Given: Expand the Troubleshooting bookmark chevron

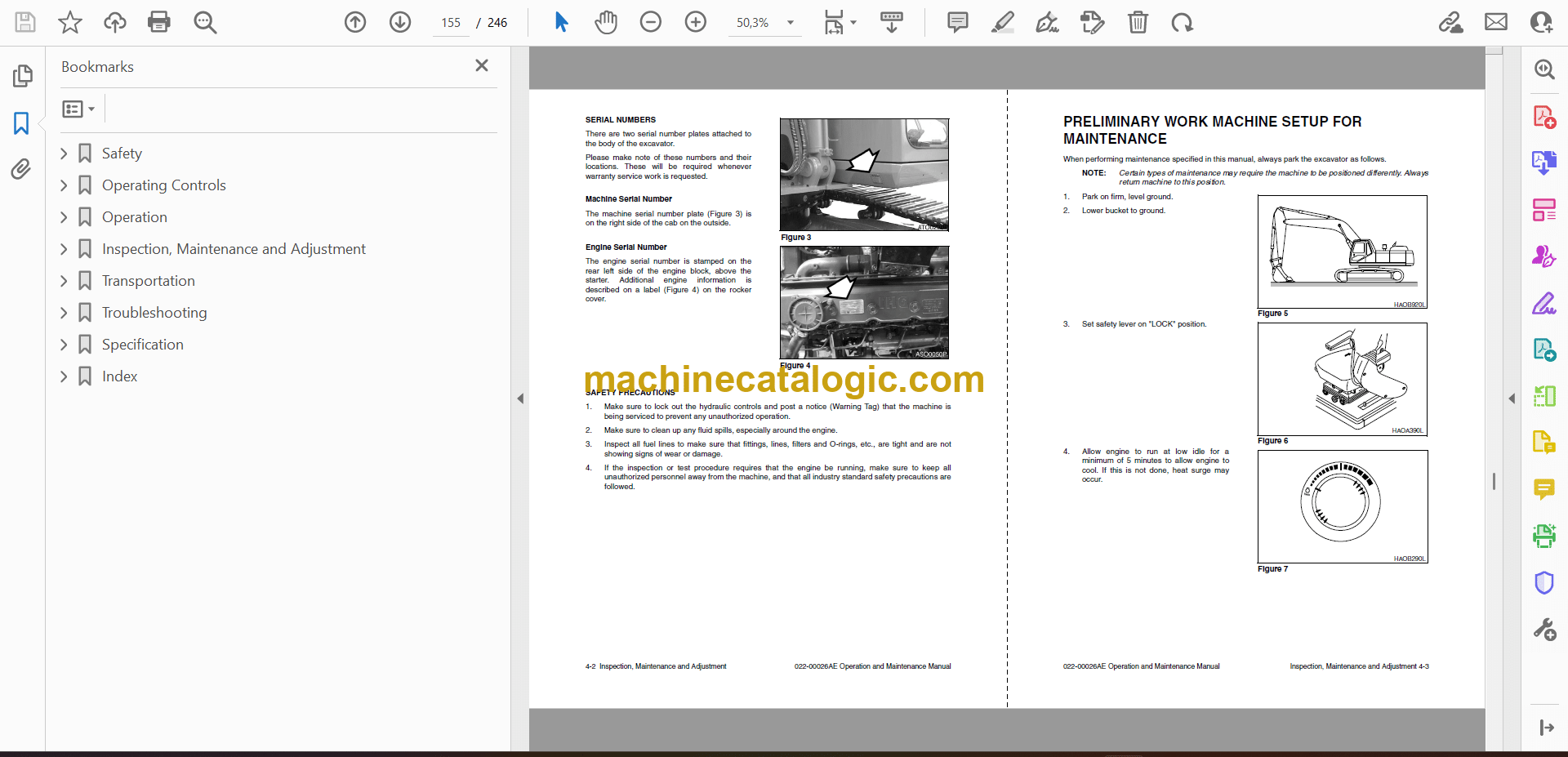Looking at the screenshot, I should [x=64, y=313].
